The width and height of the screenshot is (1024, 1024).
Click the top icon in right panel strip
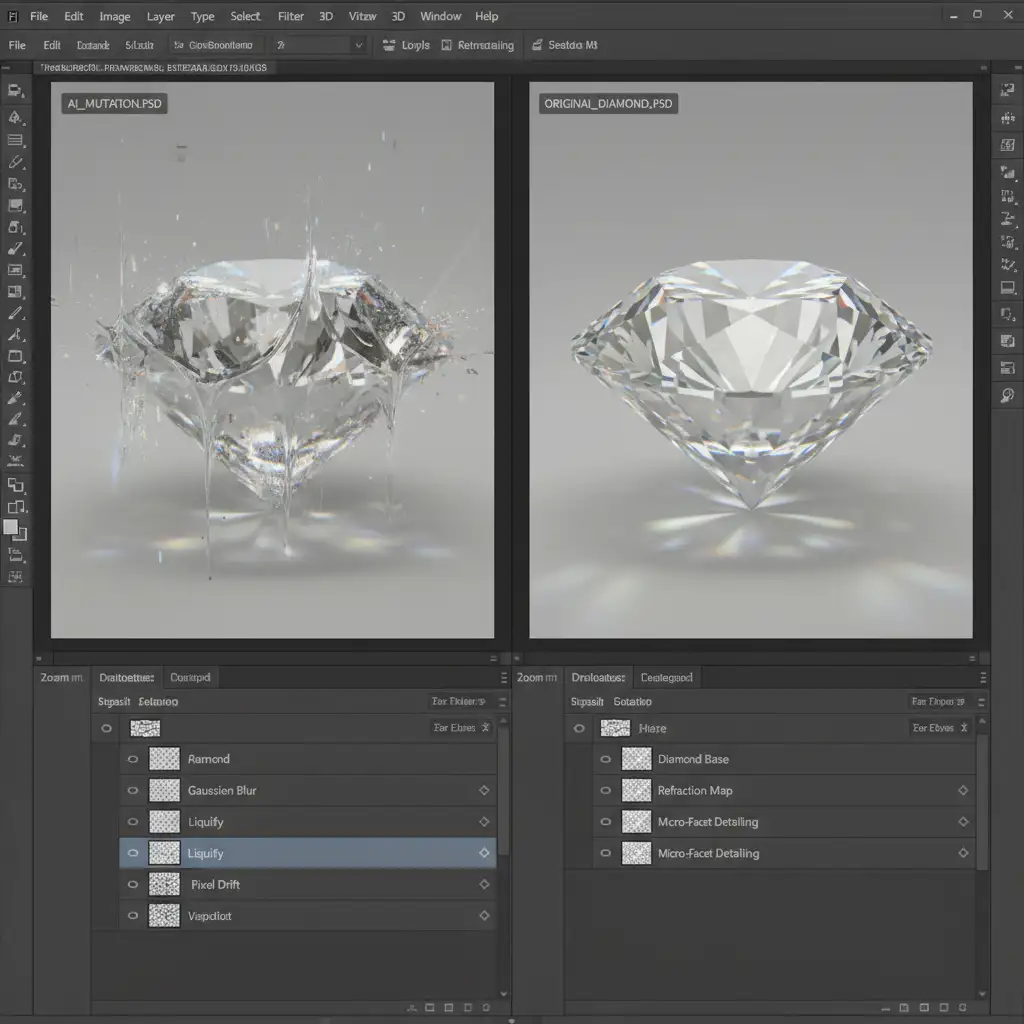[x=1008, y=90]
